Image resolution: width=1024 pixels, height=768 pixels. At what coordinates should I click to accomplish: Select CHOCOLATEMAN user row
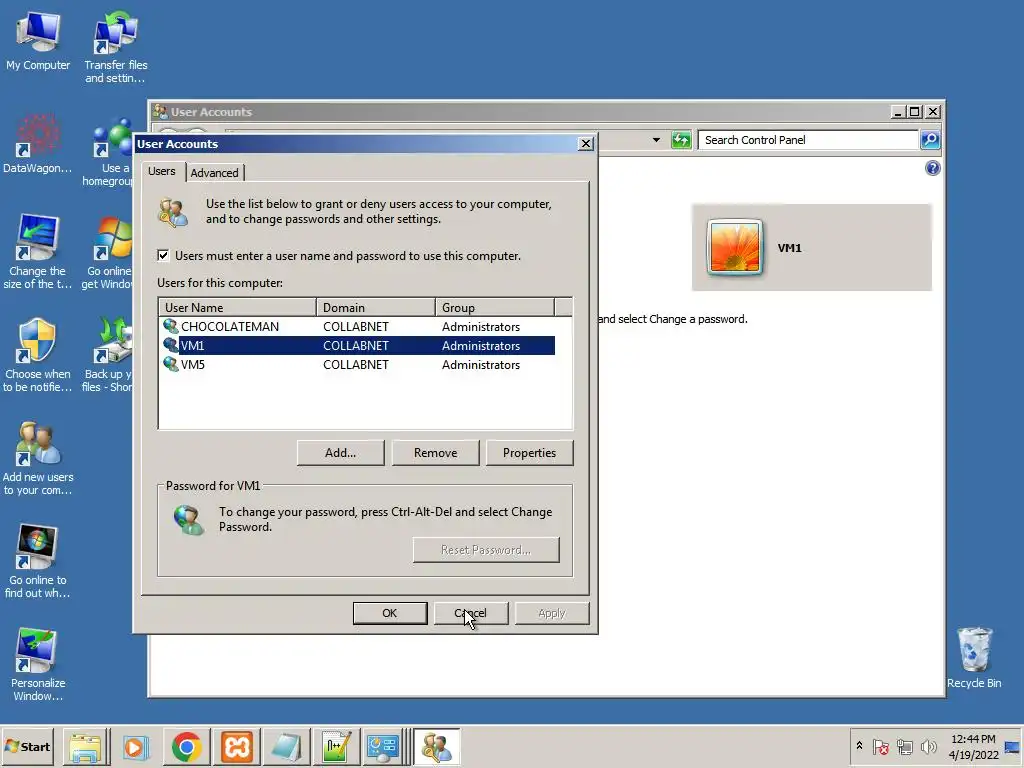[357, 327]
